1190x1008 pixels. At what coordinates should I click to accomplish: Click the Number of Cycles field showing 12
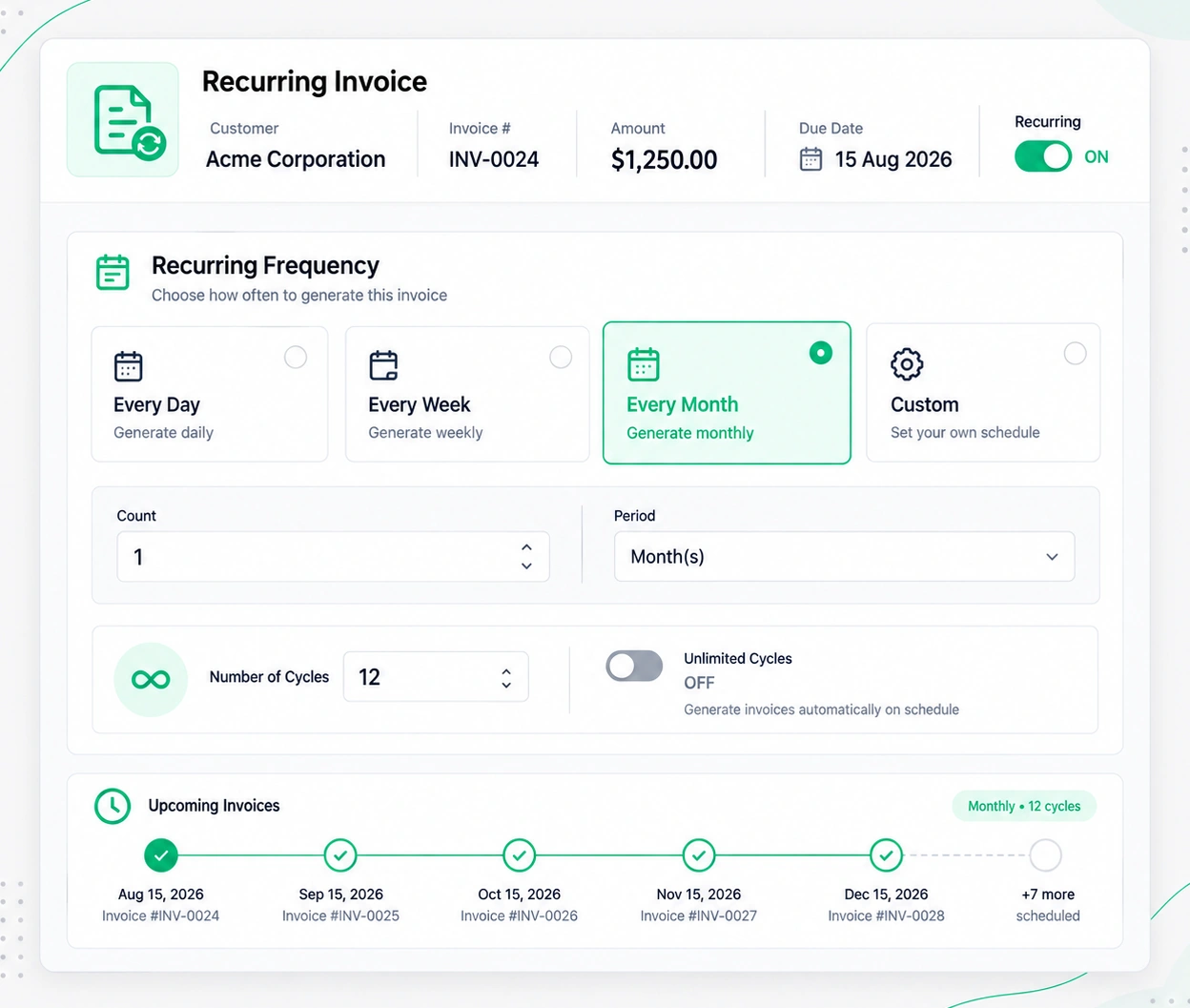tap(436, 677)
